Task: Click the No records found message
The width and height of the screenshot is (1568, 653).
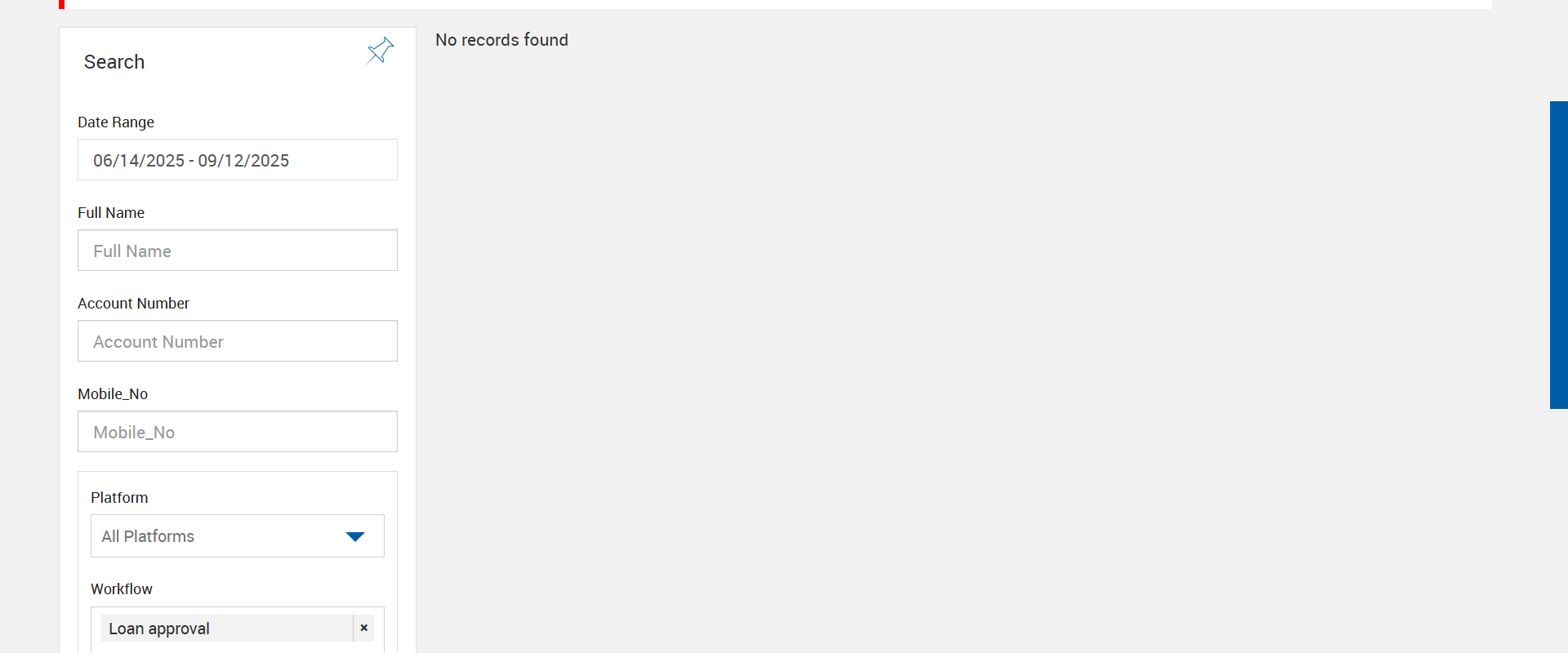Action: 501,40
